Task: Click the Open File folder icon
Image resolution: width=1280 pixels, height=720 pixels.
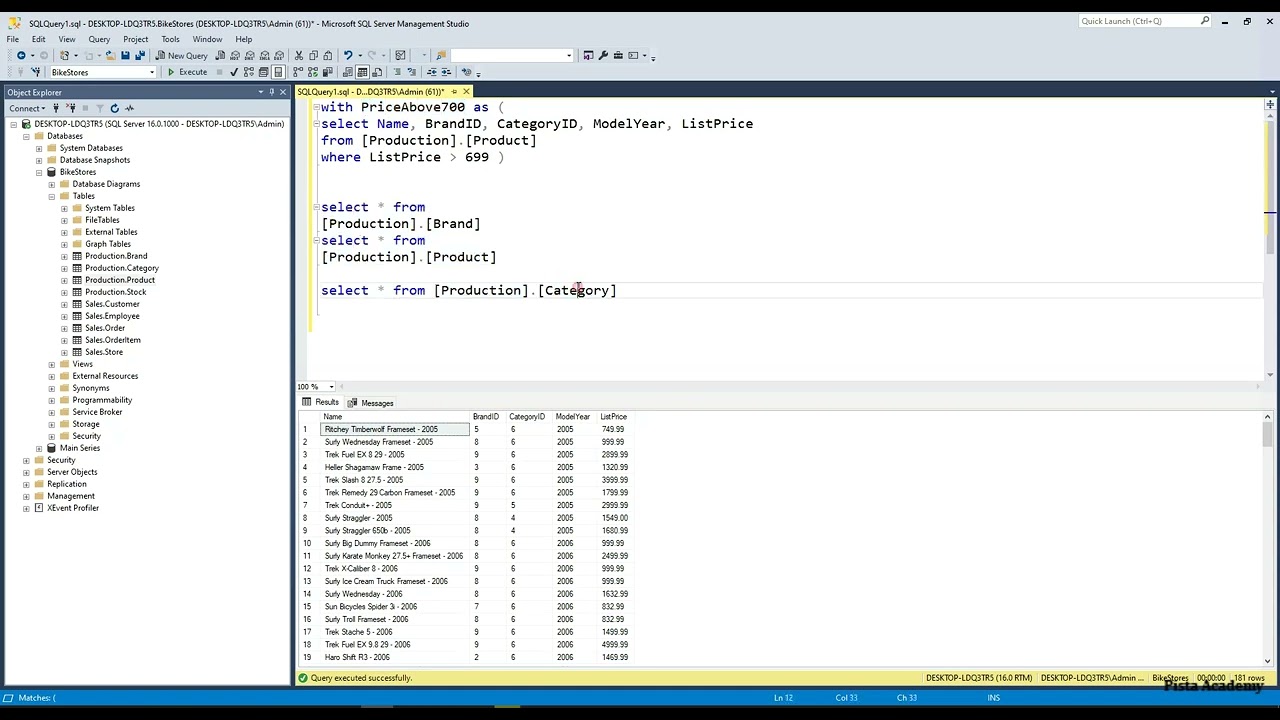Action: pyautogui.click(x=110, y=55)
